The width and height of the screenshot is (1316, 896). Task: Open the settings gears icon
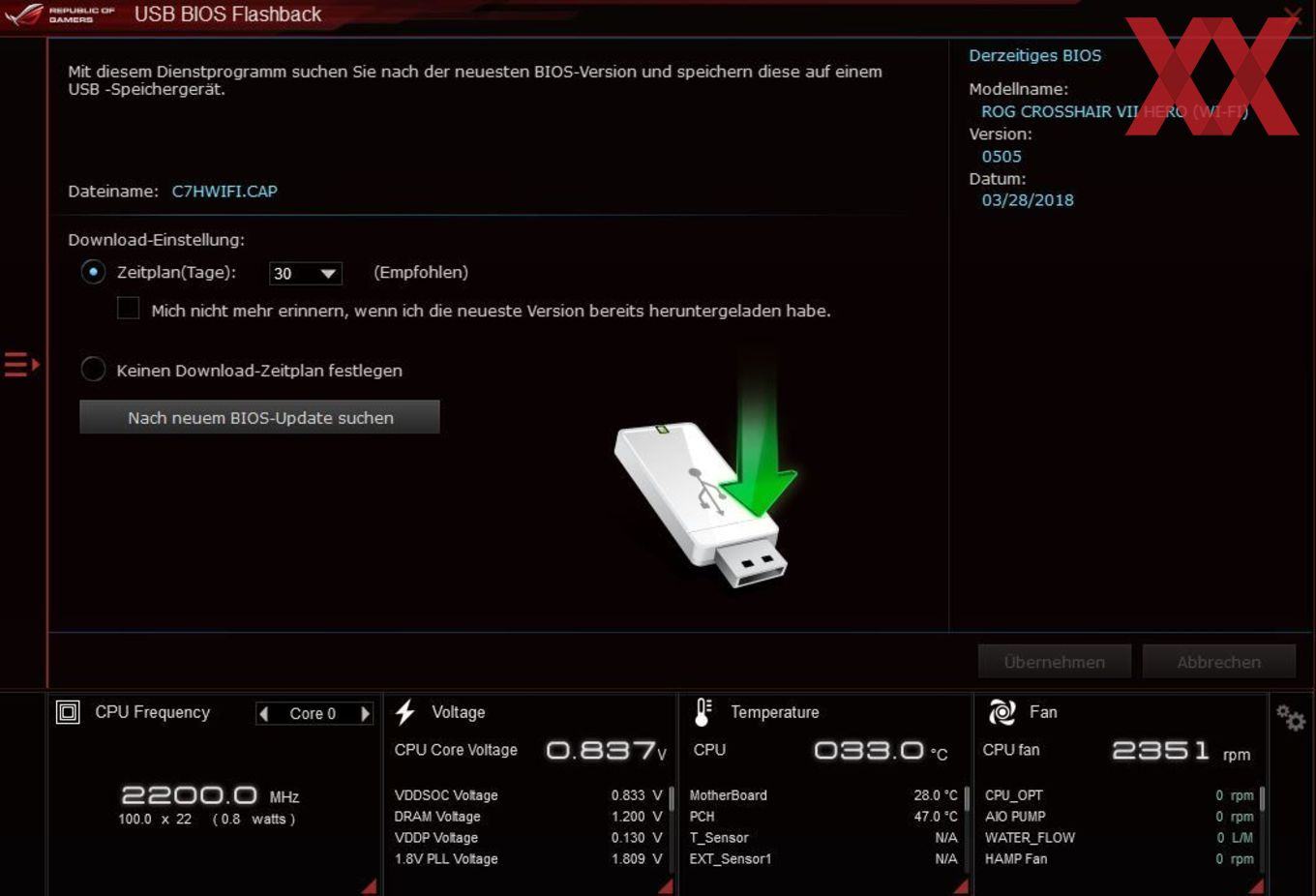click(x=1290, y=718)
